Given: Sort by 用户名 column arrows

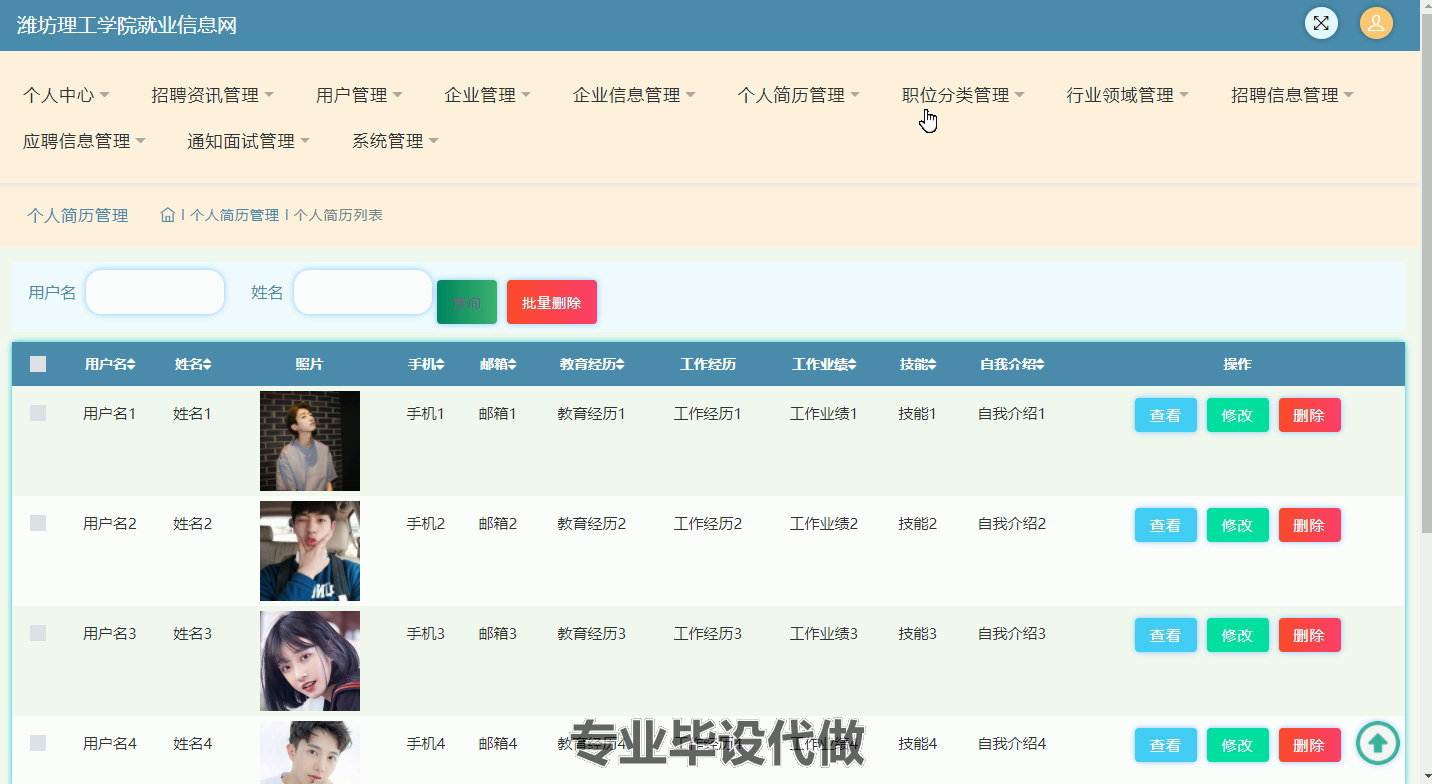Looking at the screenshot, I should click(131, 365).
